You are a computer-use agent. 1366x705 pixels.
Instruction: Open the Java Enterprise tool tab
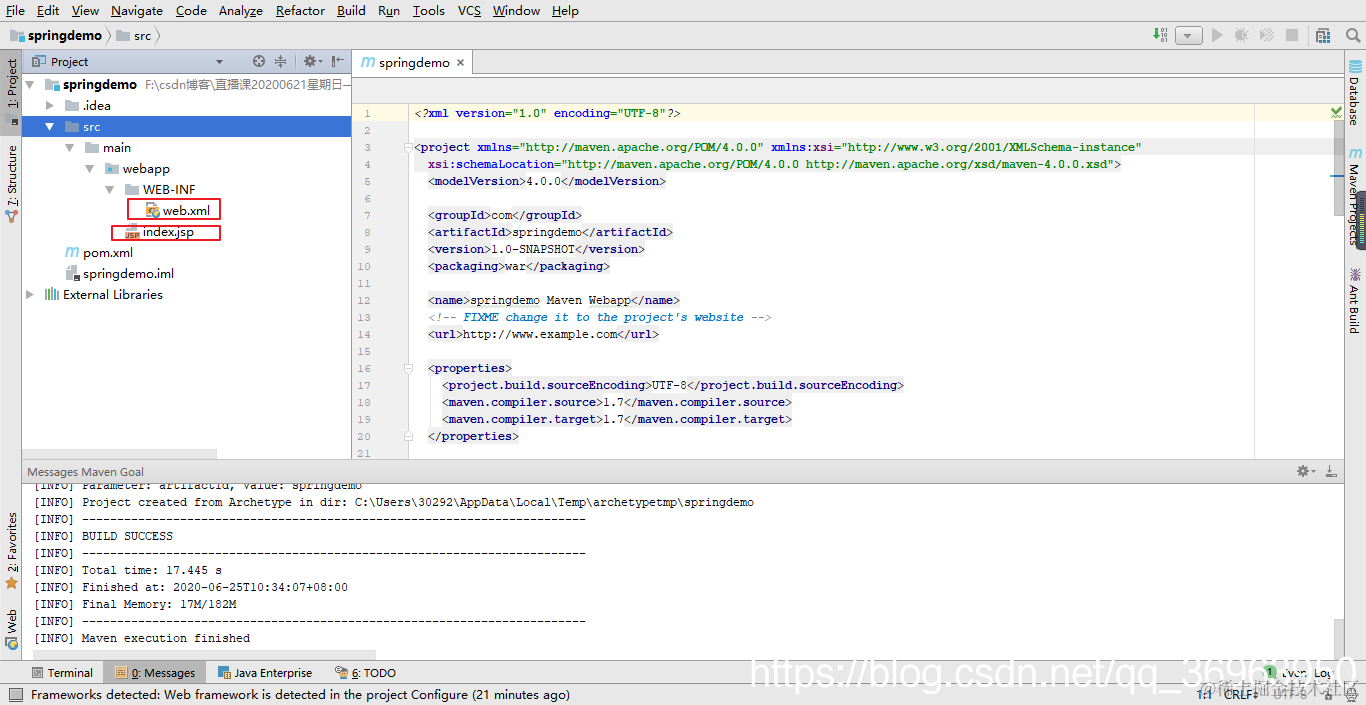click(265, 673)
